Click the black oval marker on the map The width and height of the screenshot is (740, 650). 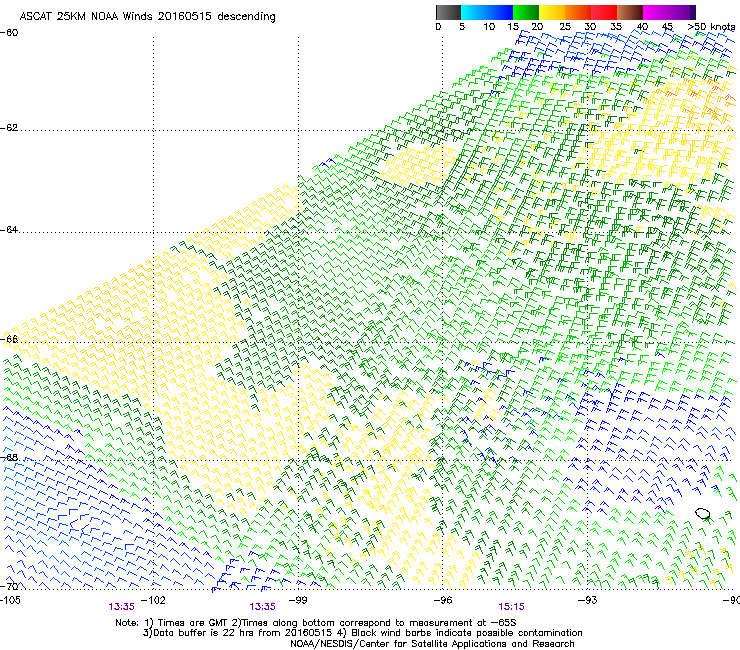click(703, 513)
